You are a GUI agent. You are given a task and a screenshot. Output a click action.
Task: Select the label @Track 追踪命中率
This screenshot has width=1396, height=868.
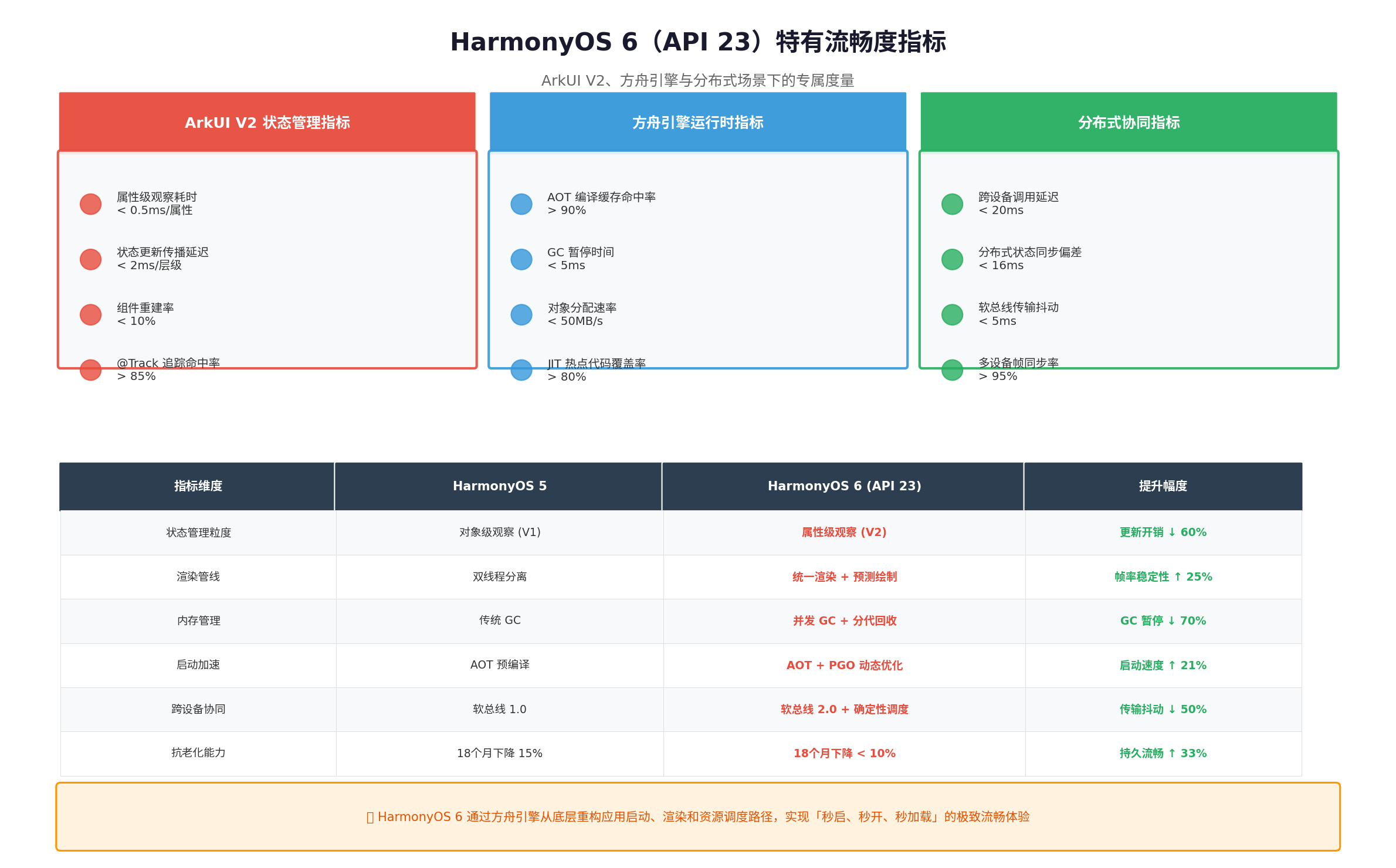(x=168, y=363)
